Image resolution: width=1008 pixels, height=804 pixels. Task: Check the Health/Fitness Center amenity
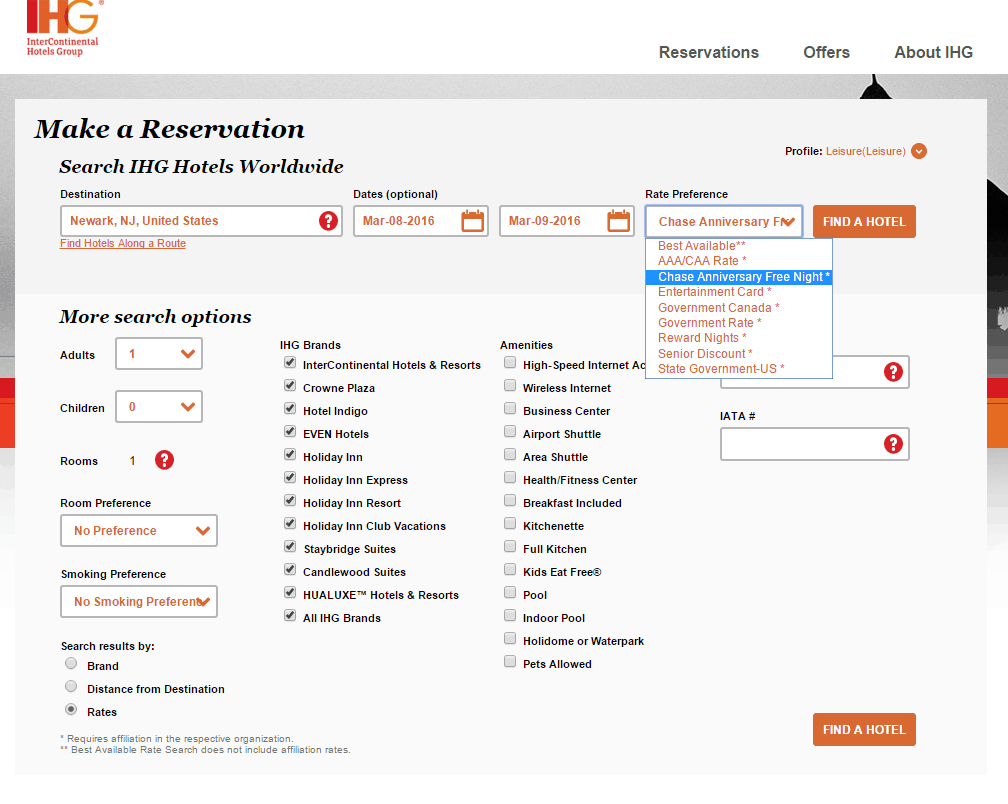pos(510,478)
